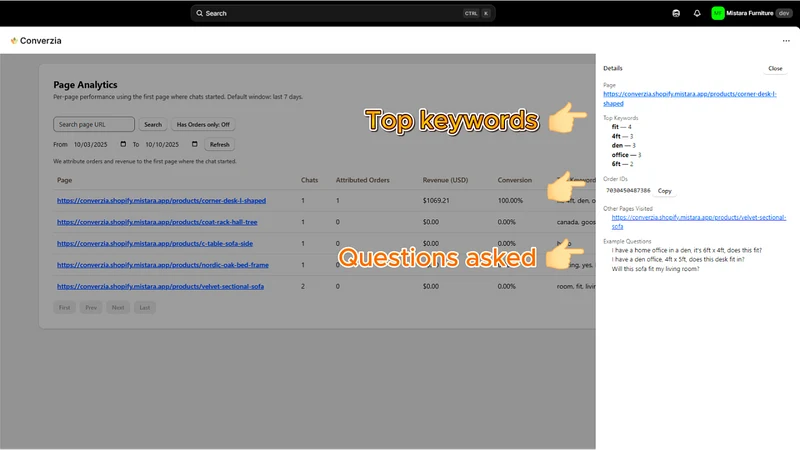Click the Prev pagination button
Image resolution: width=800 pixels, height=450 pixels.
coord(91,308)
